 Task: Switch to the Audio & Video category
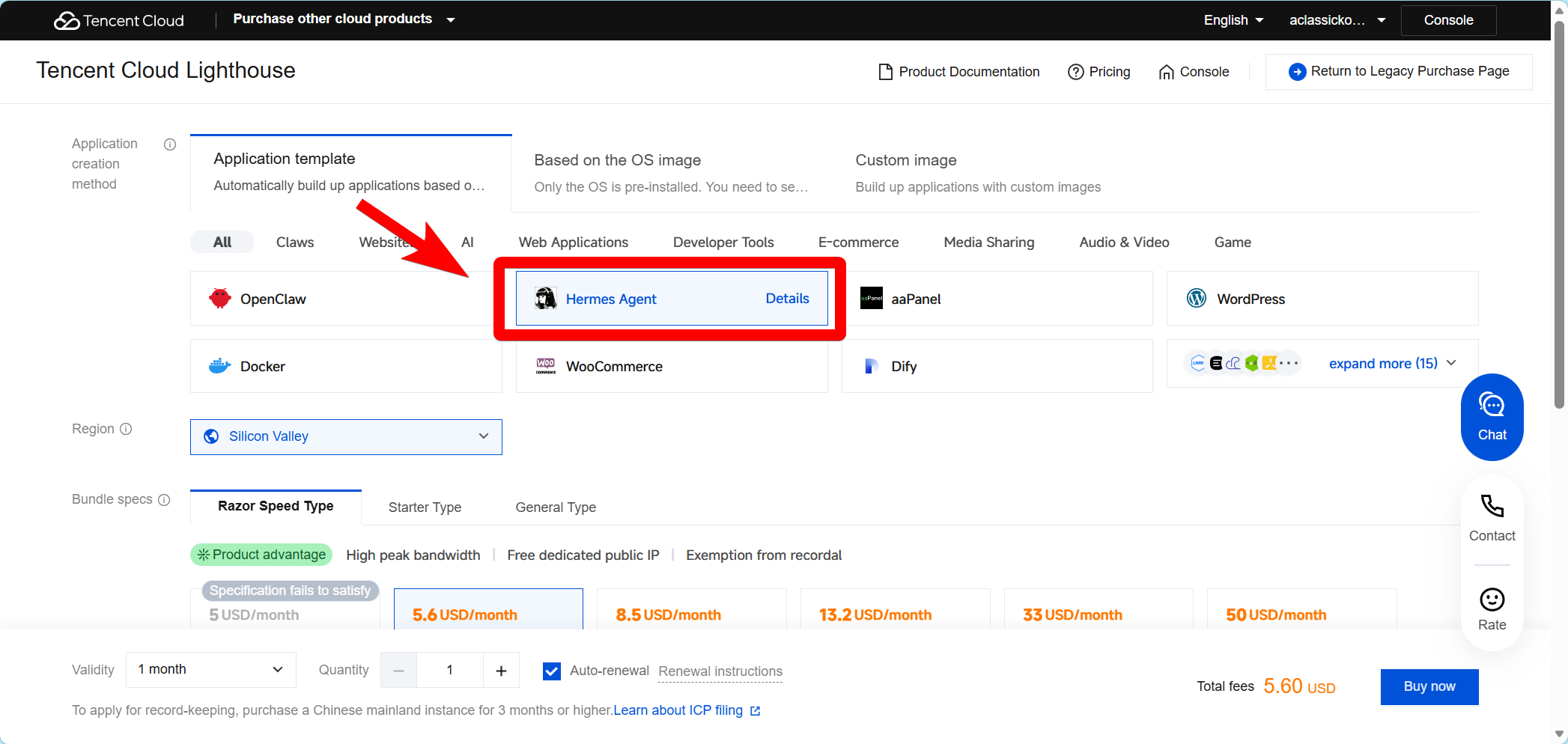(1124, 243)
